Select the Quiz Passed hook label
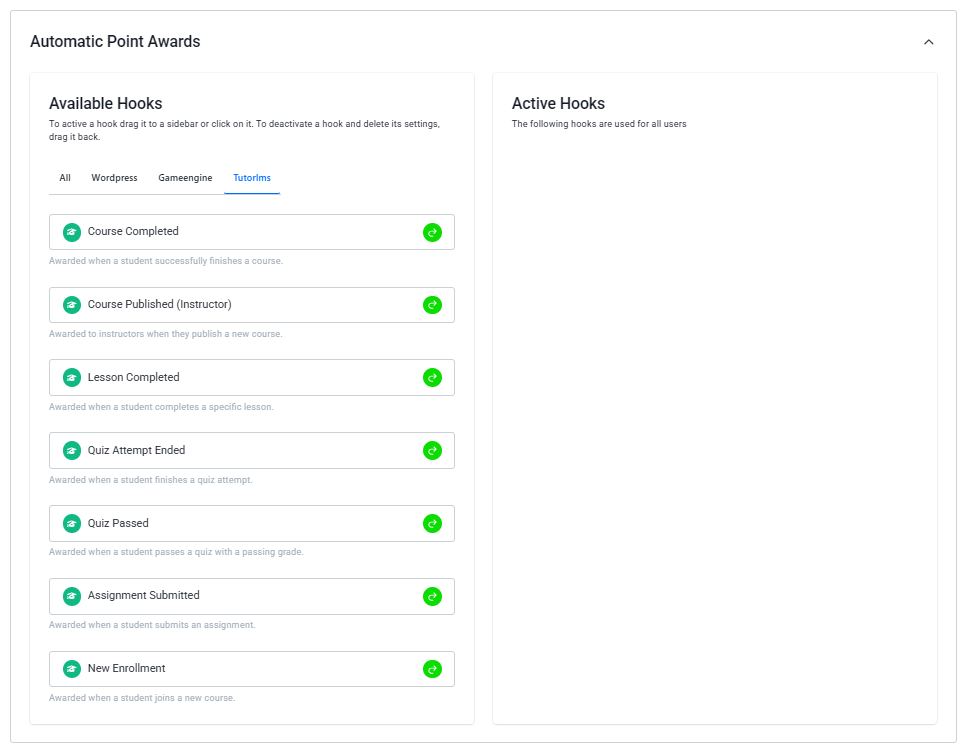The height and width of the screenshot is (753, 967). point(118,523)
